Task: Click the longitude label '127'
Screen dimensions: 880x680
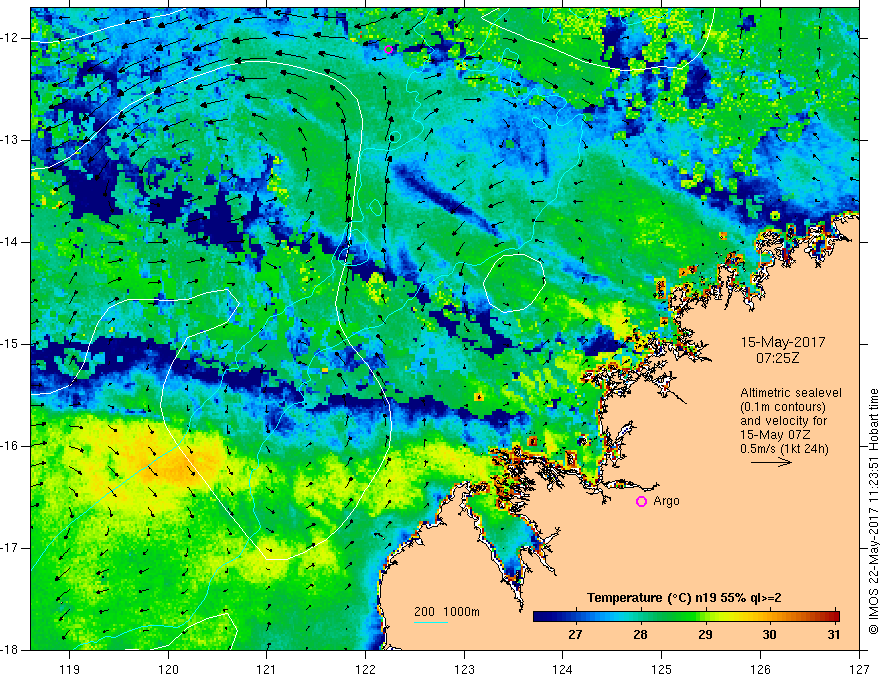Action: (x=859, y=669)
